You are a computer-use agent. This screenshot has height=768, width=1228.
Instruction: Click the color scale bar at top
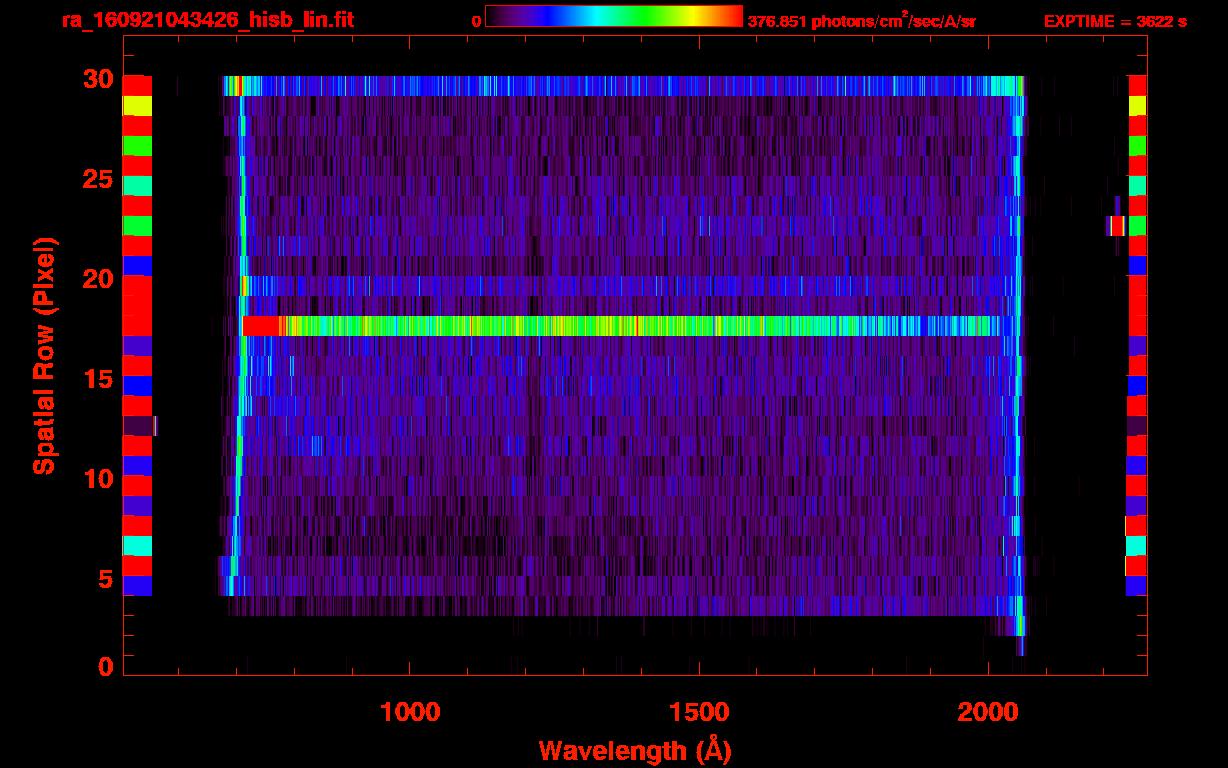(614, 16)
